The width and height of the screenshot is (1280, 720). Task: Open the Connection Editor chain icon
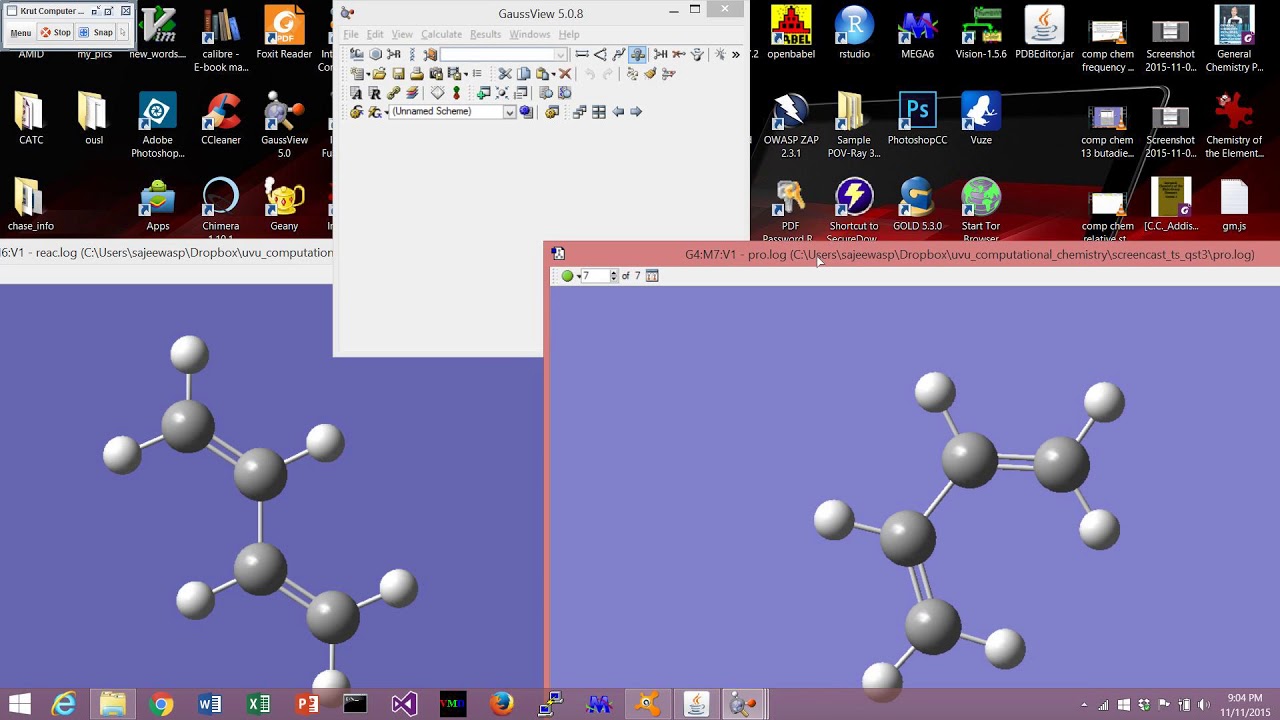coord(393,93)
